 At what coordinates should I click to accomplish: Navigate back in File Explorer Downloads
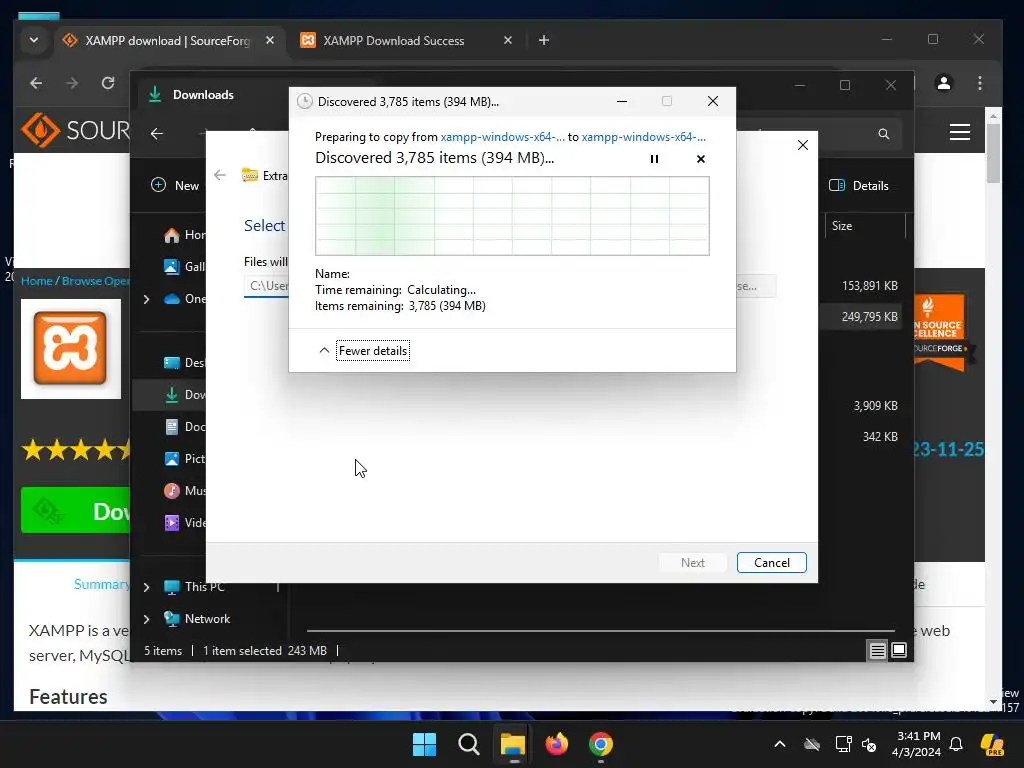coord(157,133)
